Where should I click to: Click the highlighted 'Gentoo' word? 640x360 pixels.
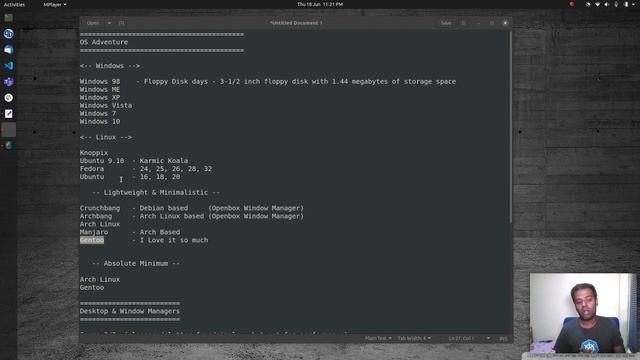(92, 240)
